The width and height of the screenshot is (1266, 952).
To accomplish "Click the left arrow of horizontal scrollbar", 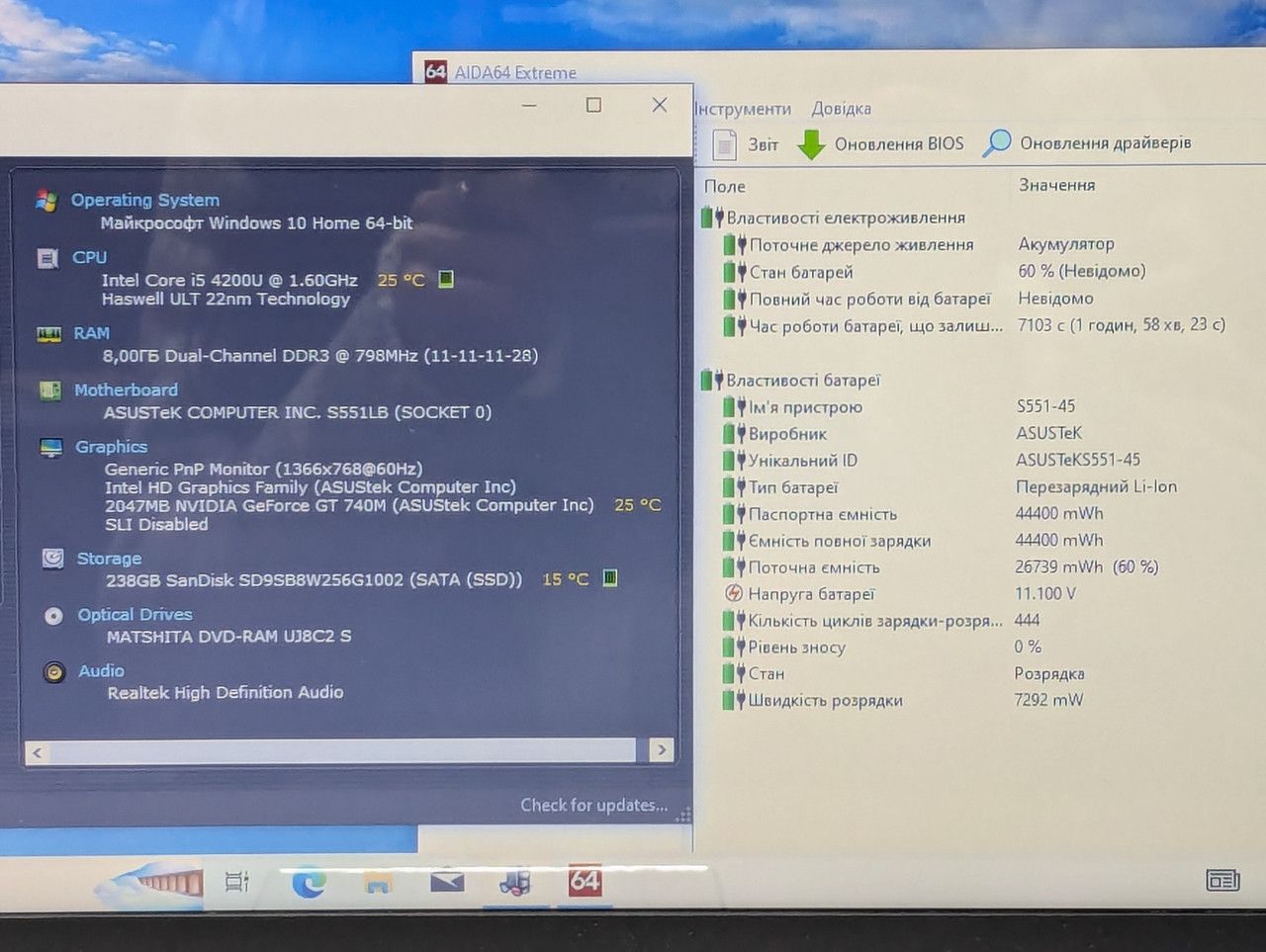I will 38,752.
